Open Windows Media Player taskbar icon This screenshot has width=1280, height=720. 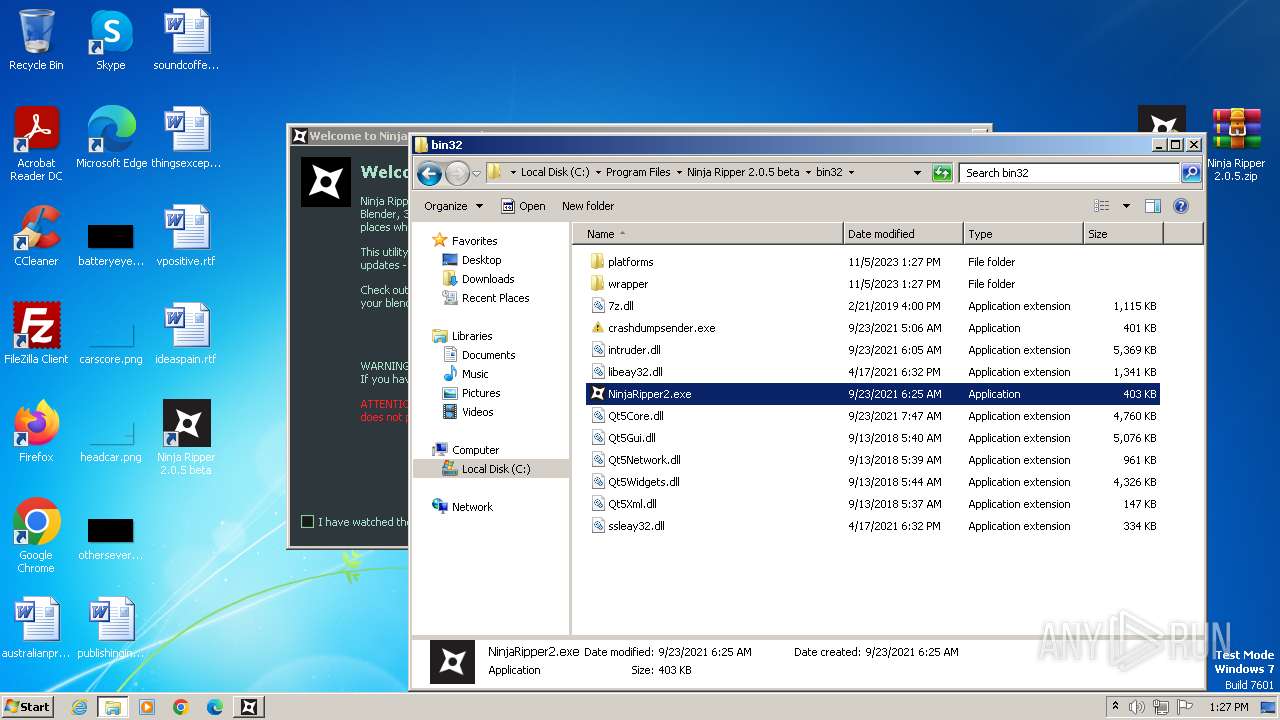click(147, 707)
